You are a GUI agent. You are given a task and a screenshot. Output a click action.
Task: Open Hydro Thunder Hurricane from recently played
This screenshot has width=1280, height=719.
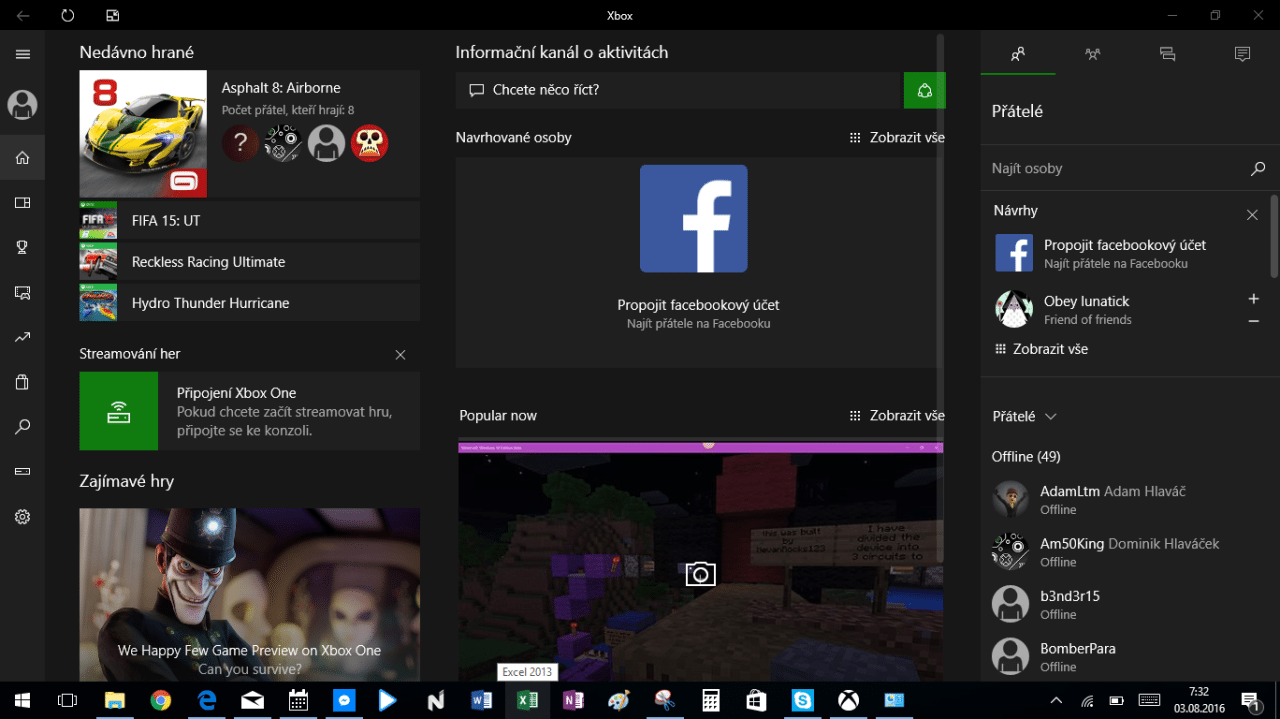click(x=250, y=303)
